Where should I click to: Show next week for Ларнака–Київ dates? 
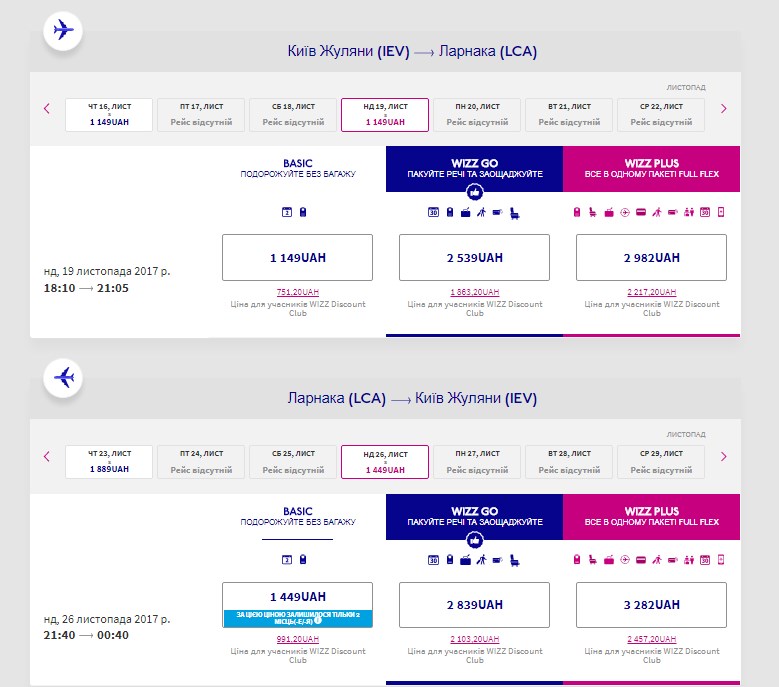[x=724, y=457]
